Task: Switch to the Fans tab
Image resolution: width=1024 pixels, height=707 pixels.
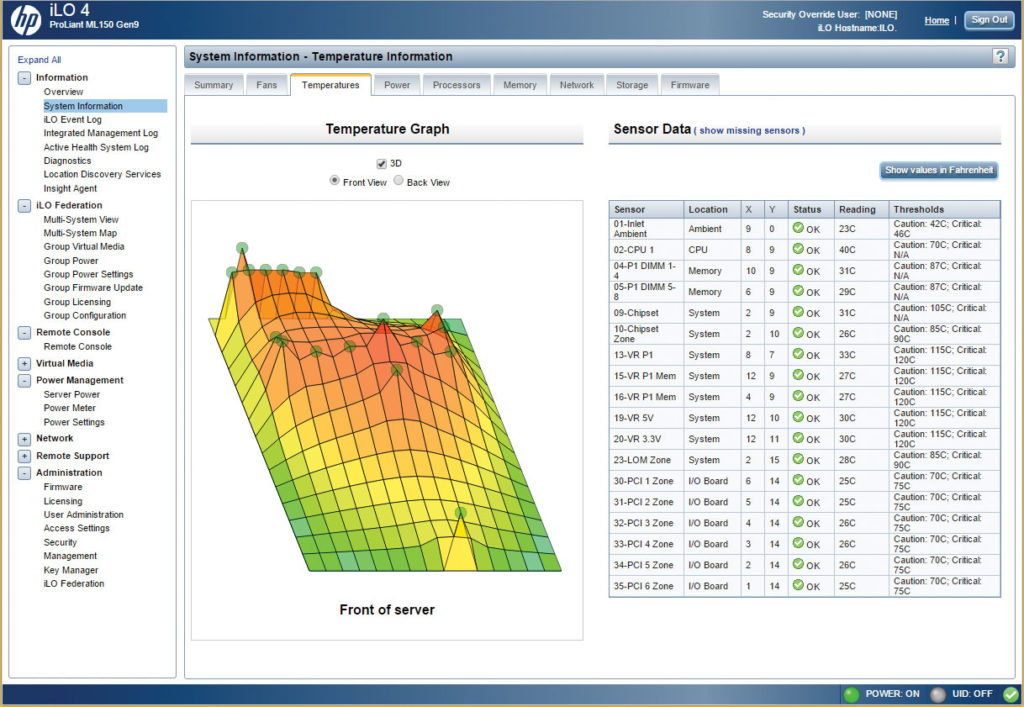Action: [x=266, y=85]
